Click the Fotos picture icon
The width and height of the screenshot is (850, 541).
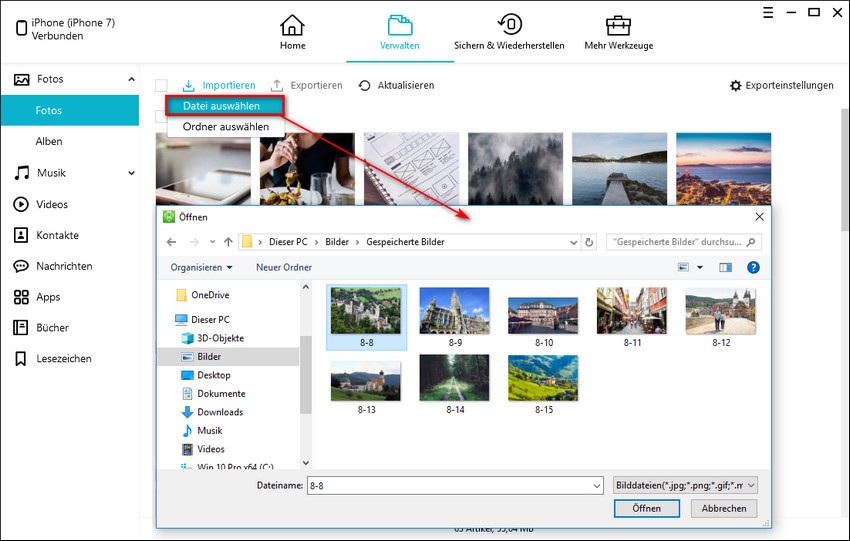pyautogui.click(x=21, y=80)
